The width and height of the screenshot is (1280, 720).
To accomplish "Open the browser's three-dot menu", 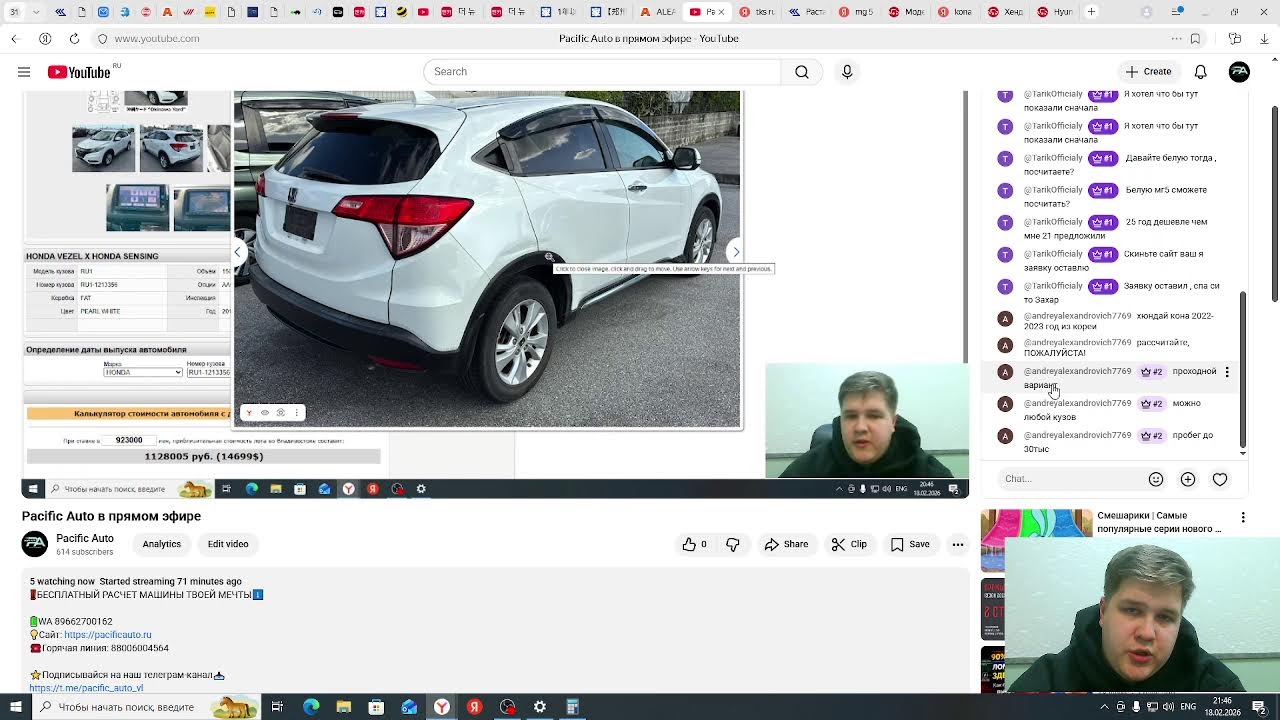I will (x=1177, y=39).
